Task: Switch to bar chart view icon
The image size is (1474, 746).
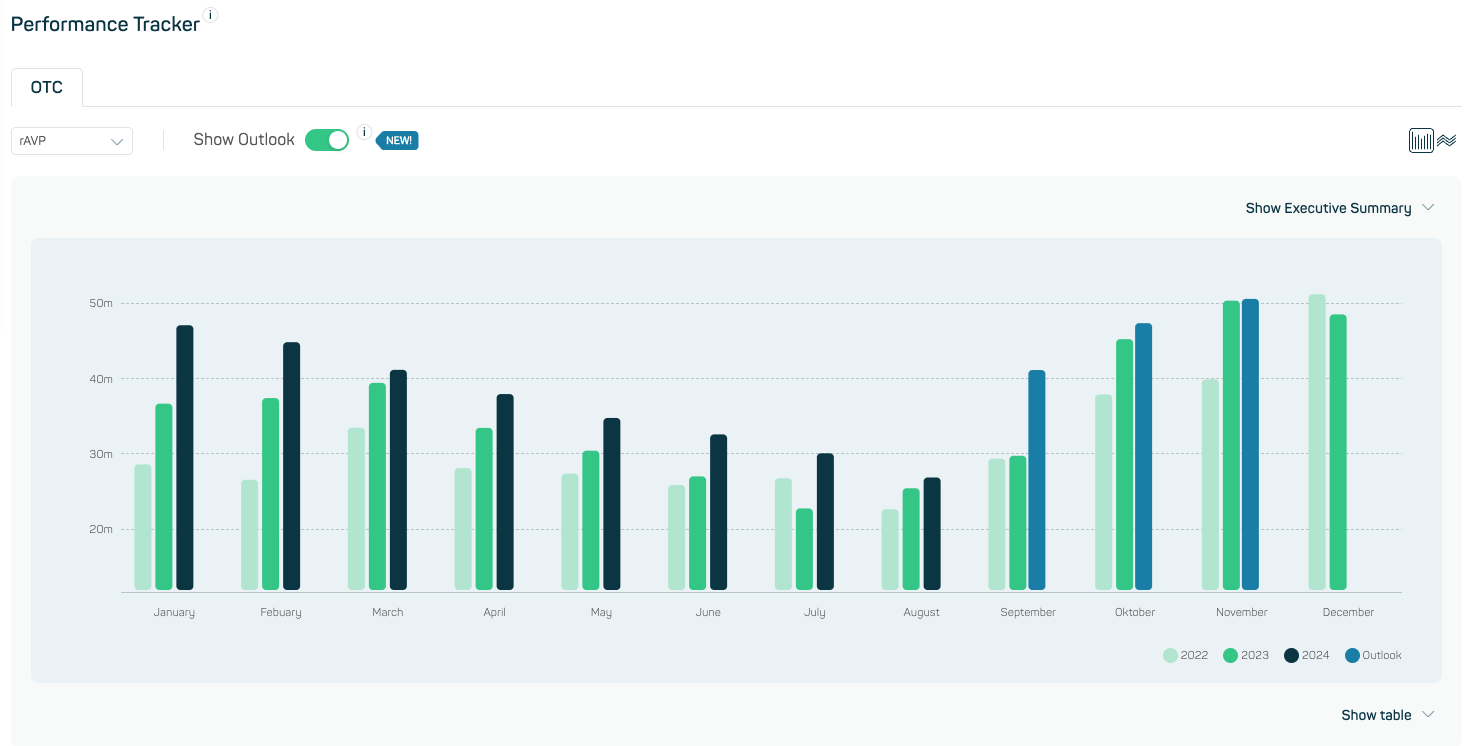Action: (1421, 141)
